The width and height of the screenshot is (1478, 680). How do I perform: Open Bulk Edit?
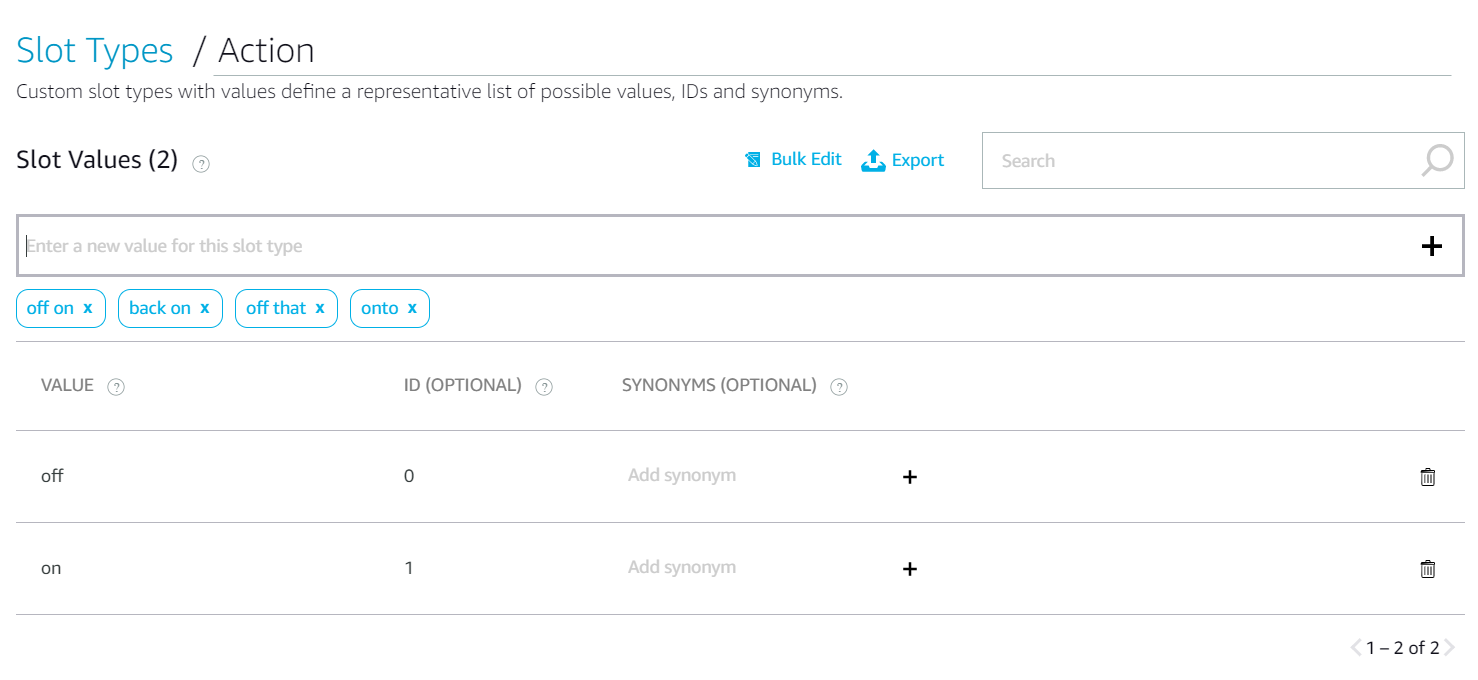794,159
